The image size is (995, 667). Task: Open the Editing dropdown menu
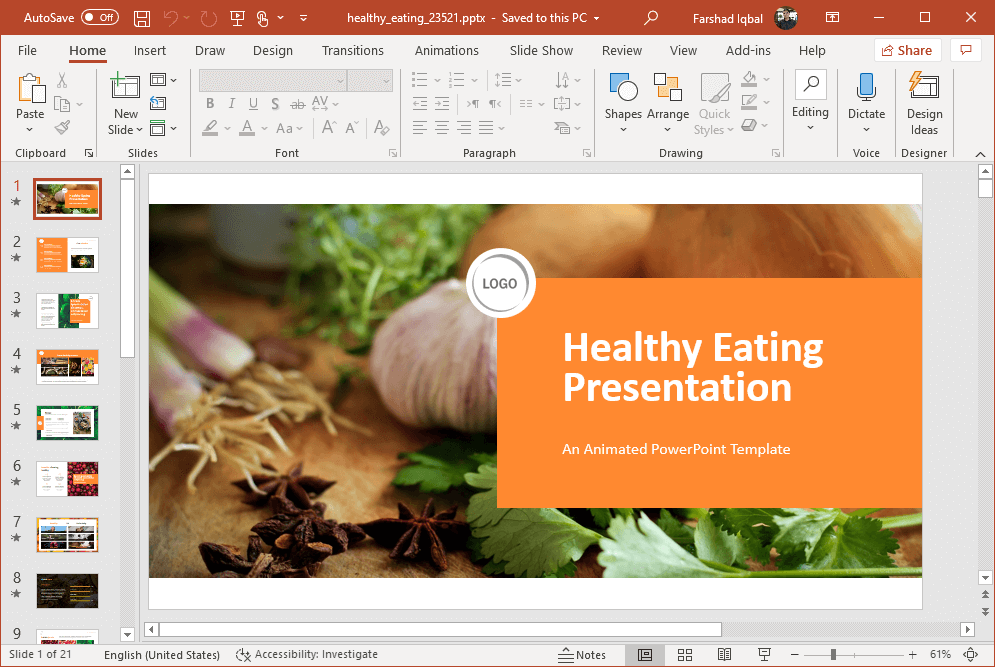coord(810,100)
